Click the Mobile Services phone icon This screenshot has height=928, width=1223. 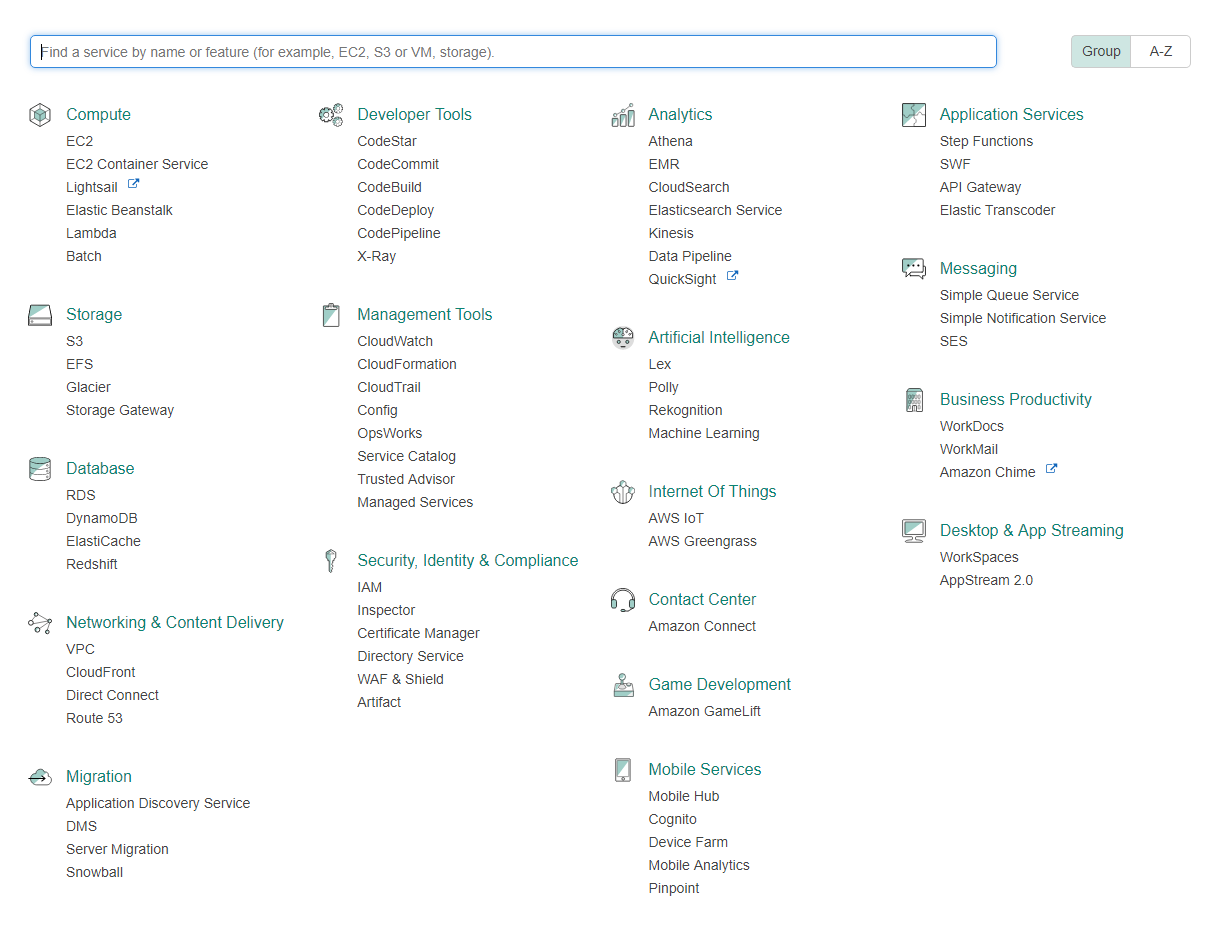click(x=623, y=770)
